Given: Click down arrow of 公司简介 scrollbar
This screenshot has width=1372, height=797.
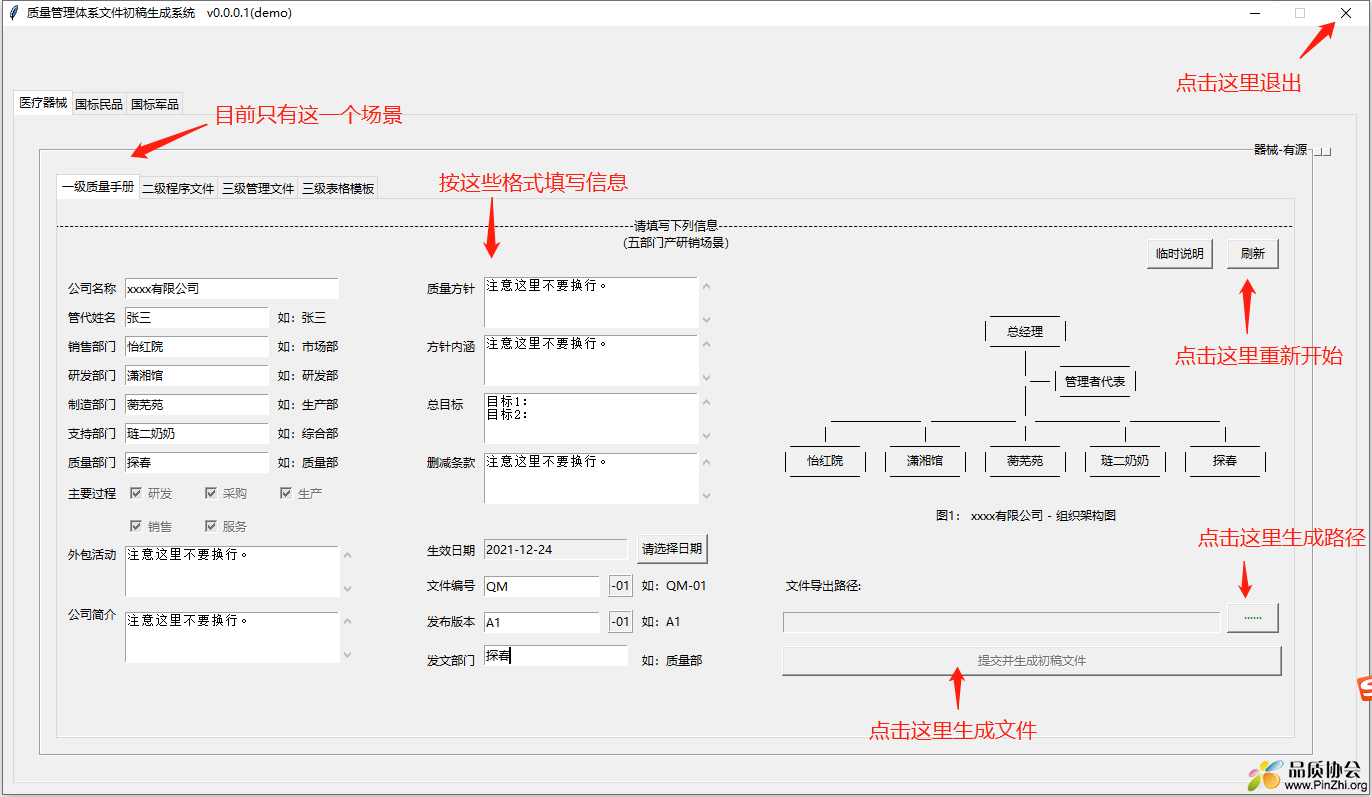Looking at the screenshot, I should [x=348, y=654].
